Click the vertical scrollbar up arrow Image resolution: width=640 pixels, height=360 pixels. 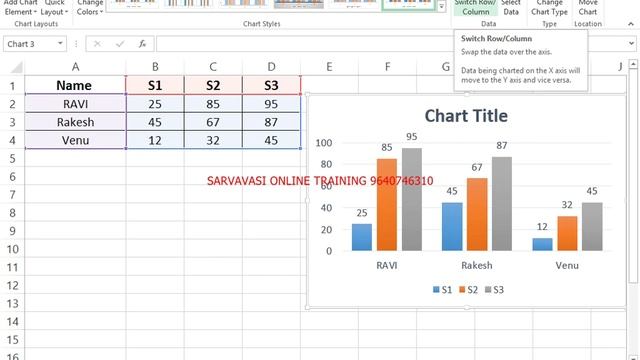coord(633,64)
